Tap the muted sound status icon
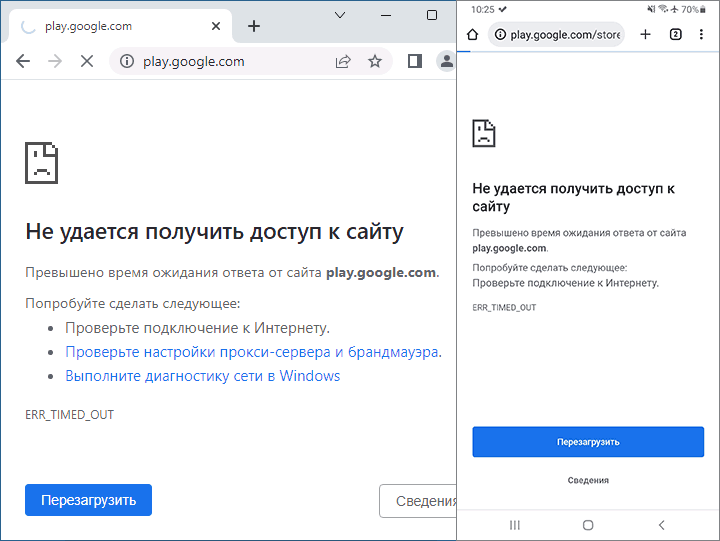 click(651, 9)
